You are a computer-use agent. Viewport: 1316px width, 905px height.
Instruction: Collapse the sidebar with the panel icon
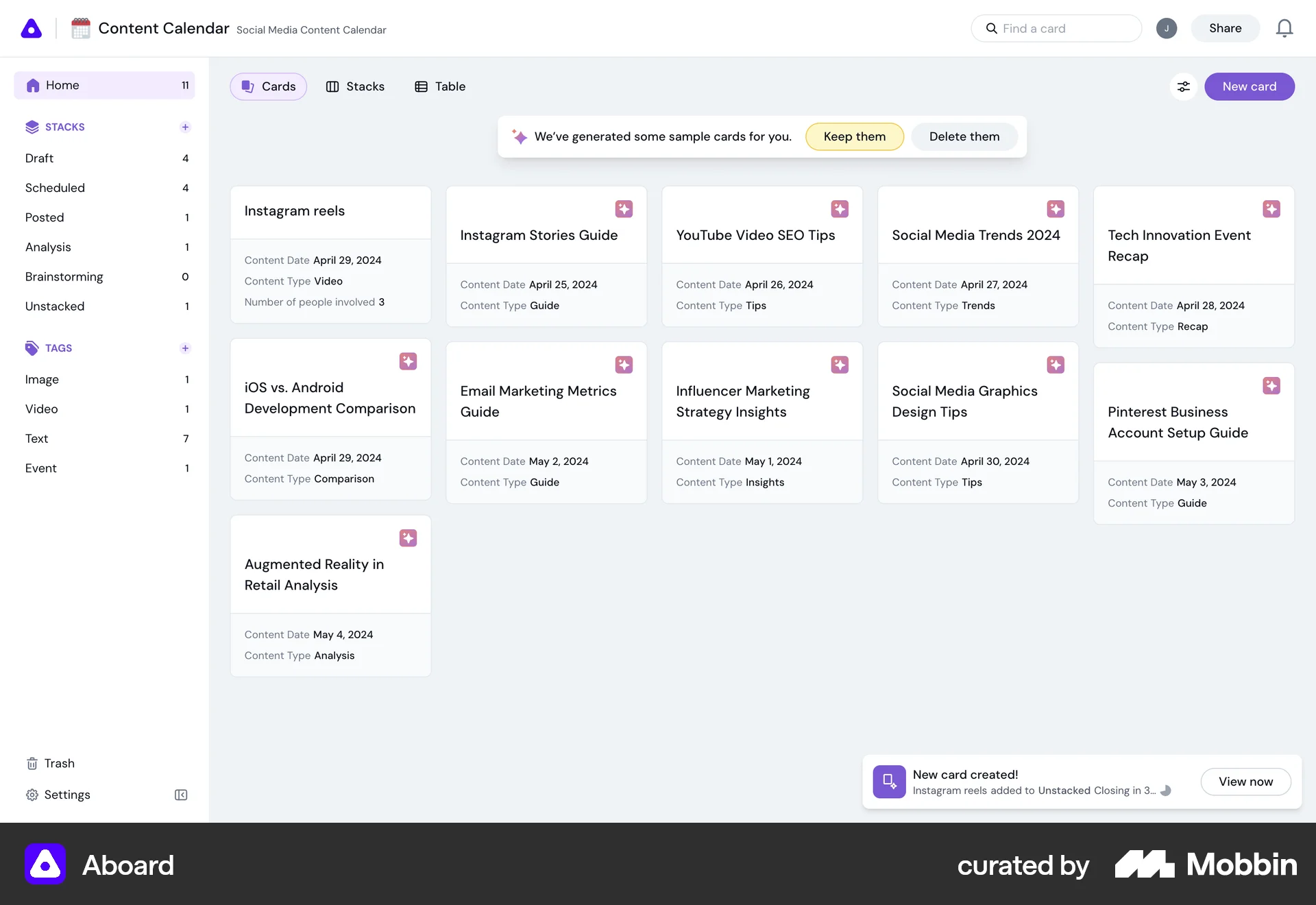(181, 795)
